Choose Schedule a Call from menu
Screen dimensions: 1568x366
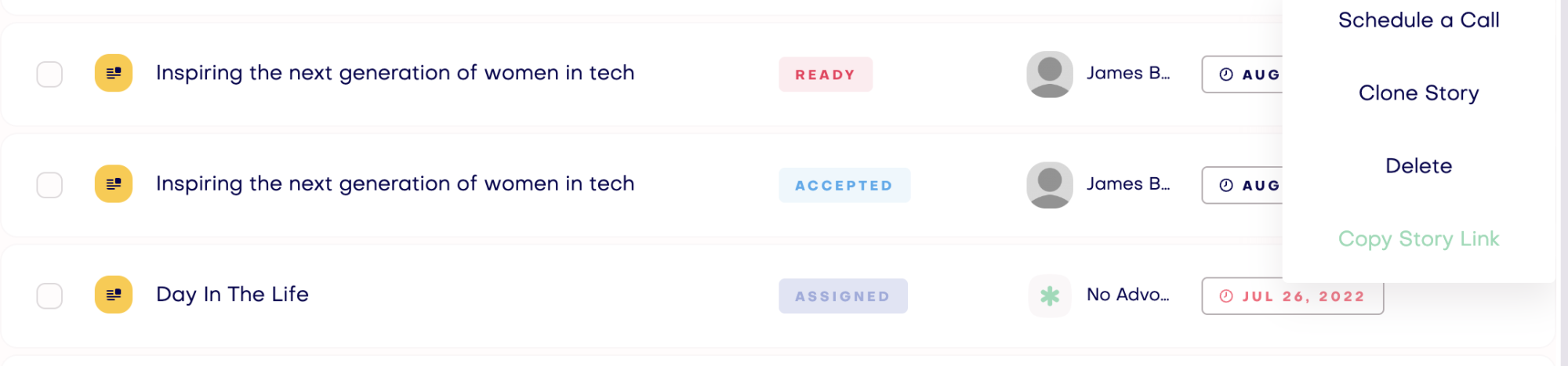1418,20
